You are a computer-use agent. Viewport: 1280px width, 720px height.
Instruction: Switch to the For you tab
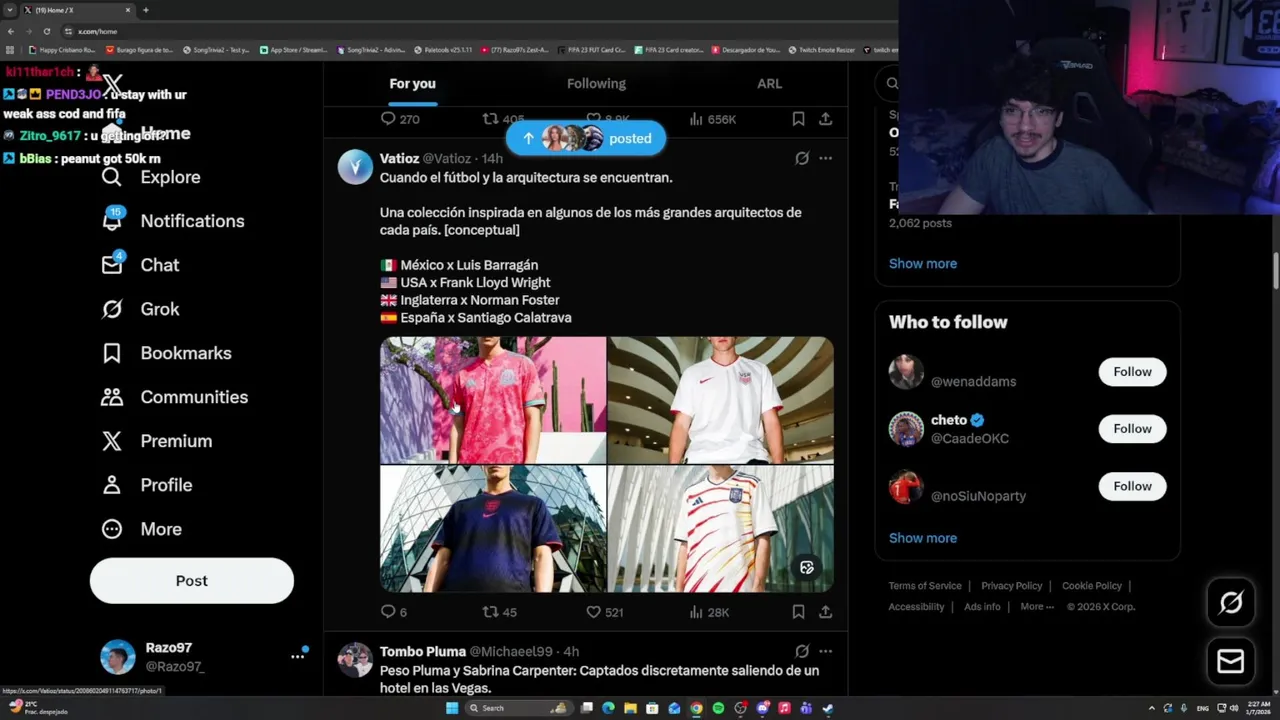click(412, 84)
